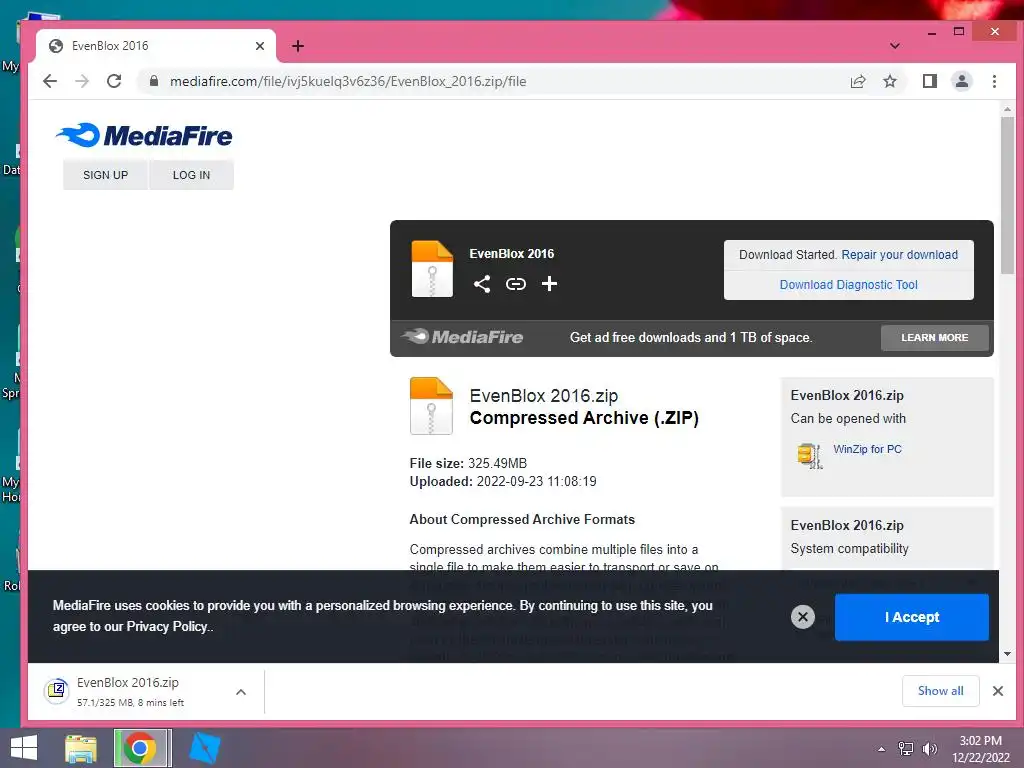
Task: Copy link icon under EvenBlox 2016
Action: [516, 283]
